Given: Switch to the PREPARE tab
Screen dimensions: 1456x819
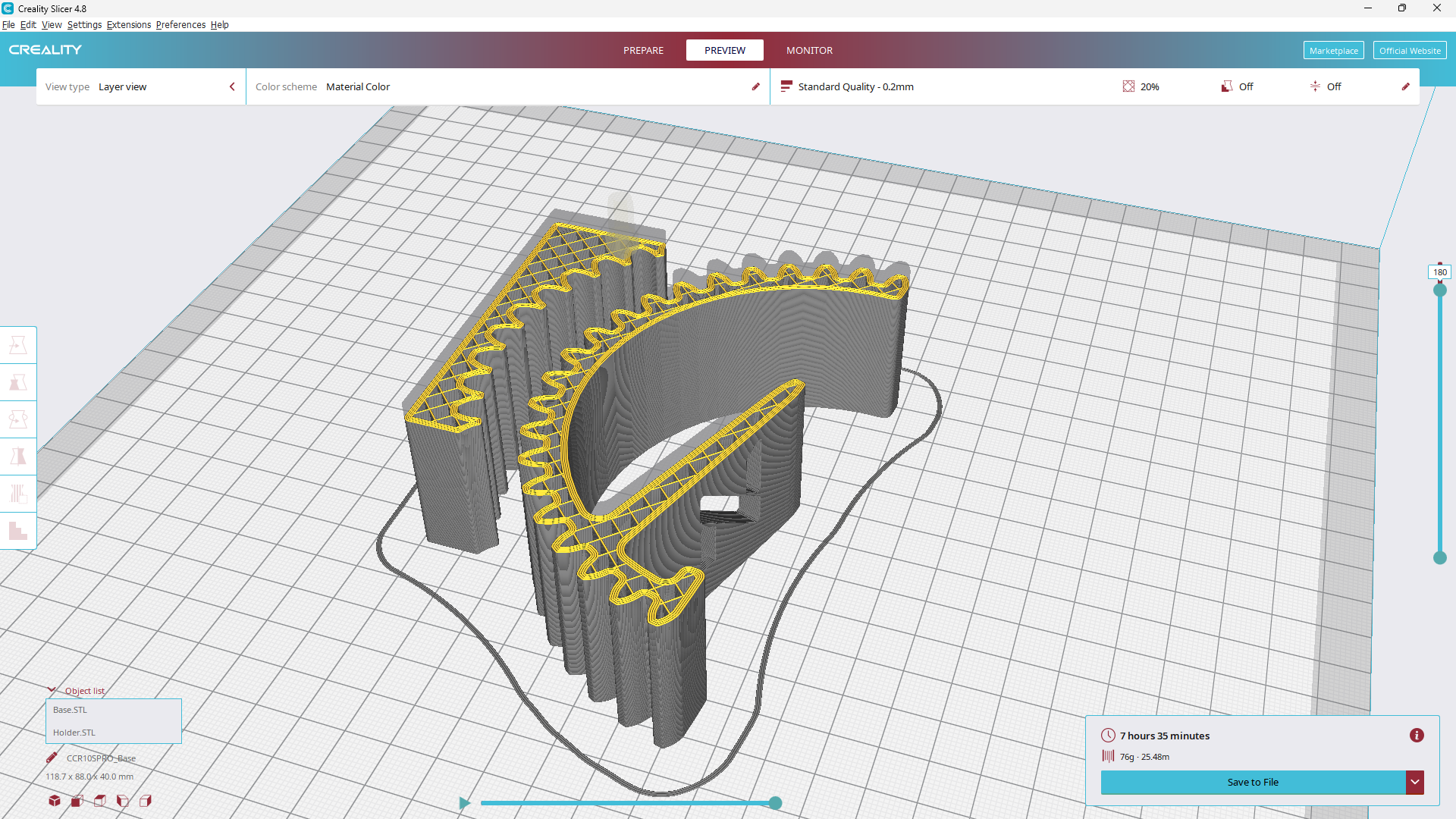Looking at the screenshot, I should tap(643, 50).
